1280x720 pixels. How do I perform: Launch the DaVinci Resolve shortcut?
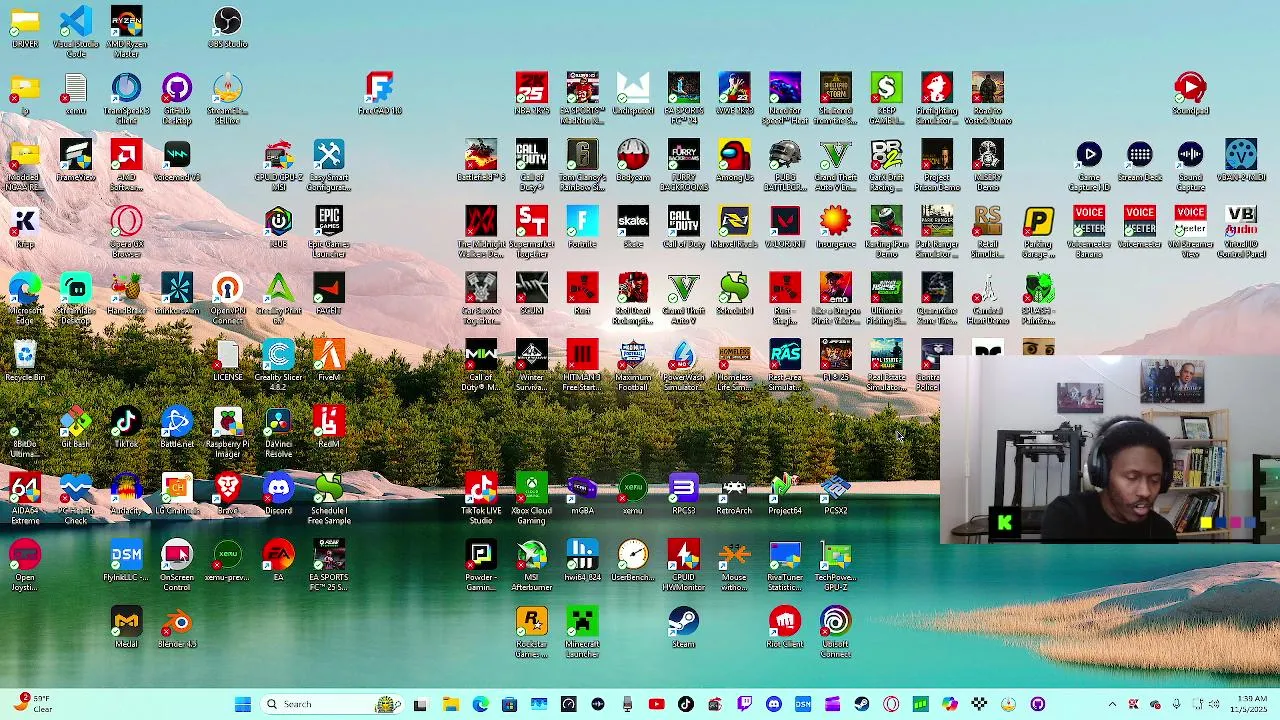click(278, 430)
